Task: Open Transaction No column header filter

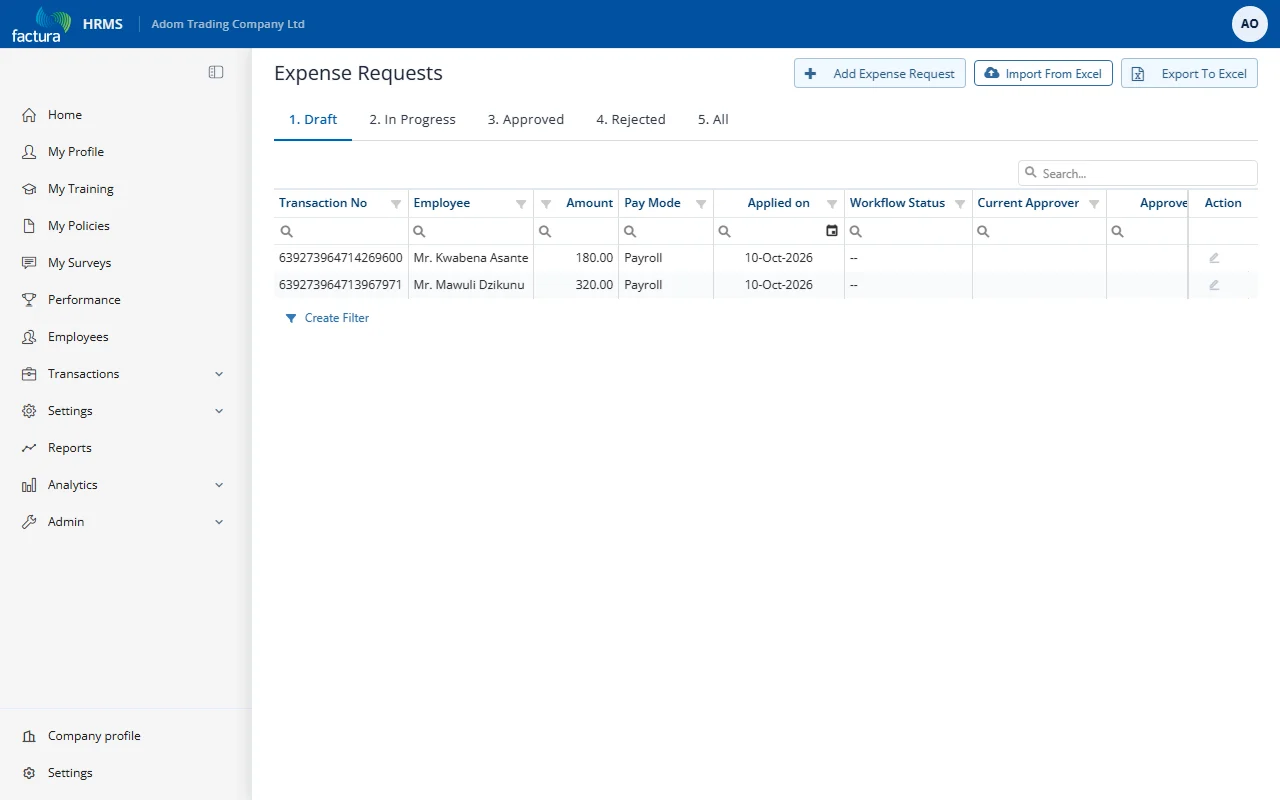Action: point(396,204)
